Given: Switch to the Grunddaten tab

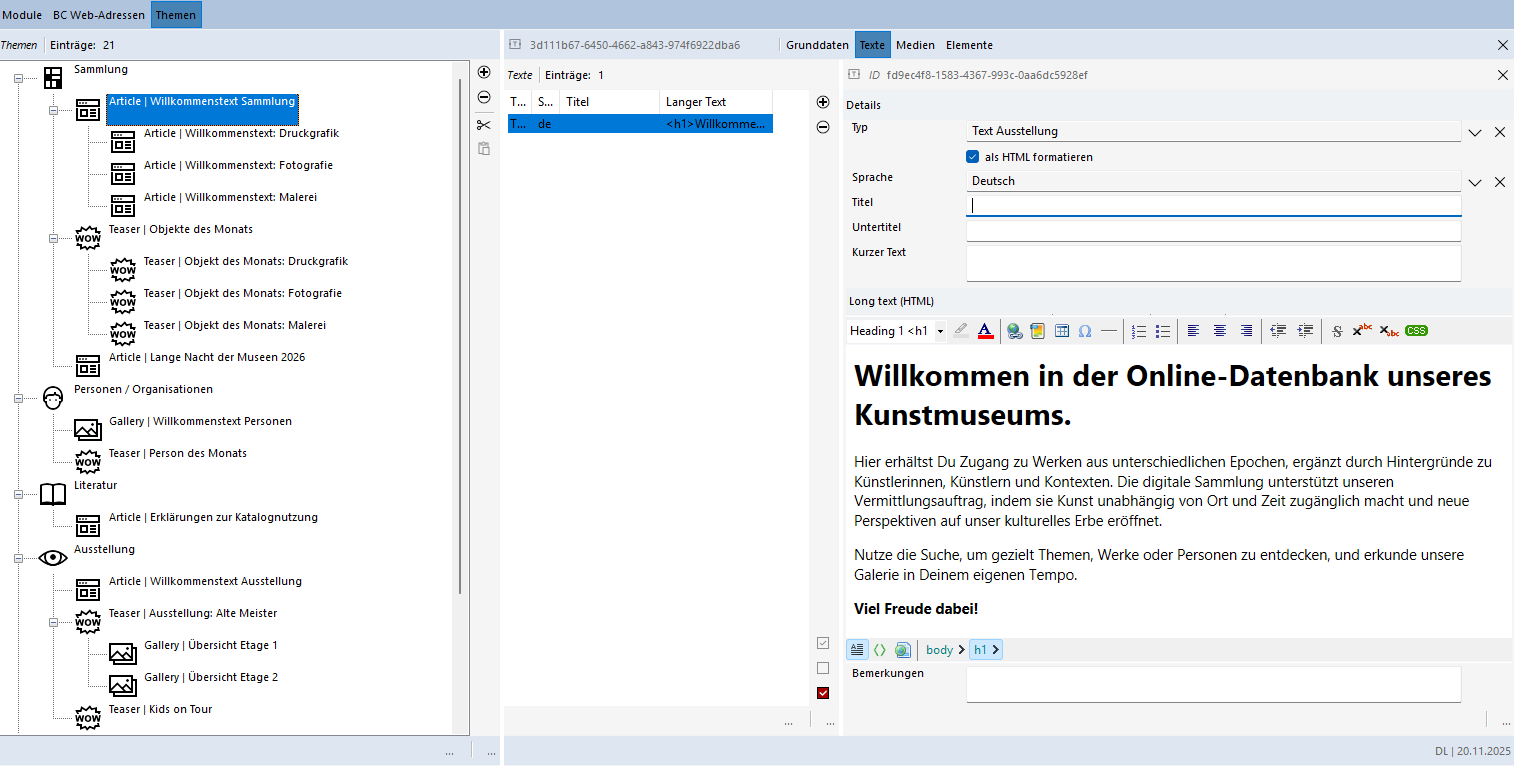Looking at the screenshot, I should pos(817,45).
